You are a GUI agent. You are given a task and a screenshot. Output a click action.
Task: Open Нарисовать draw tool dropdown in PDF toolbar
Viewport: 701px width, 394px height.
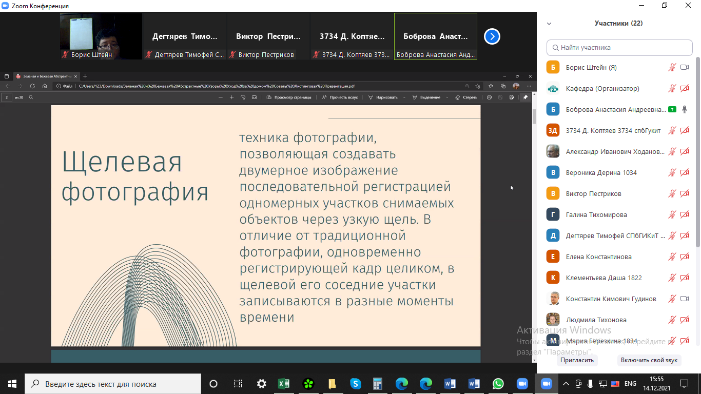404,97
